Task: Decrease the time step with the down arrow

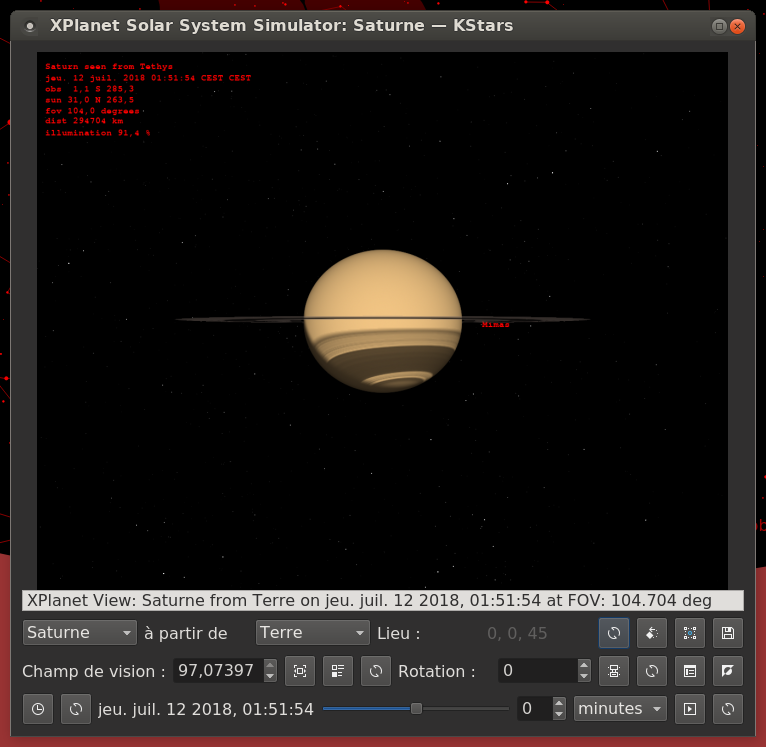Action: pos(559,714)
